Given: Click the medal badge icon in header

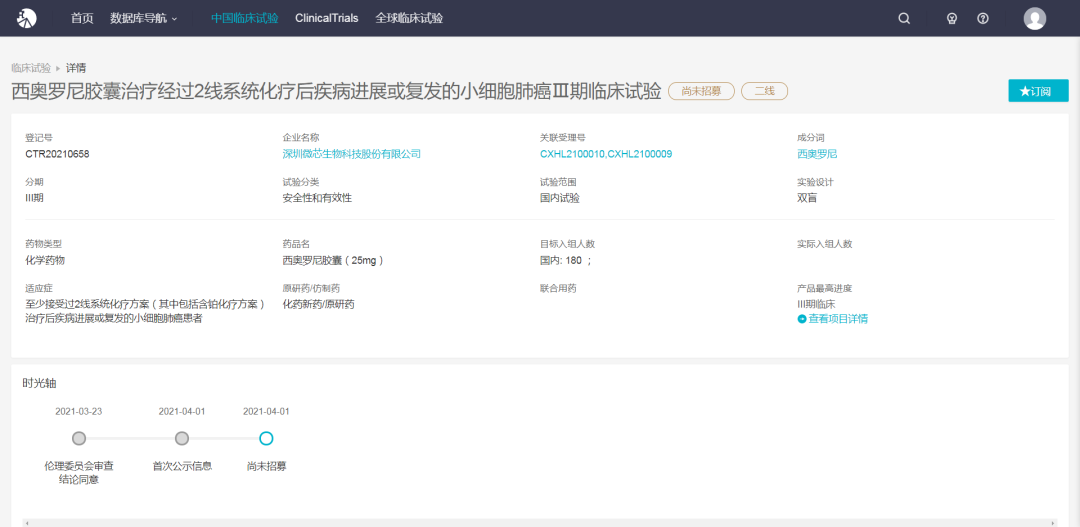Looking at the screenshot, I should [x=952, y=19].
